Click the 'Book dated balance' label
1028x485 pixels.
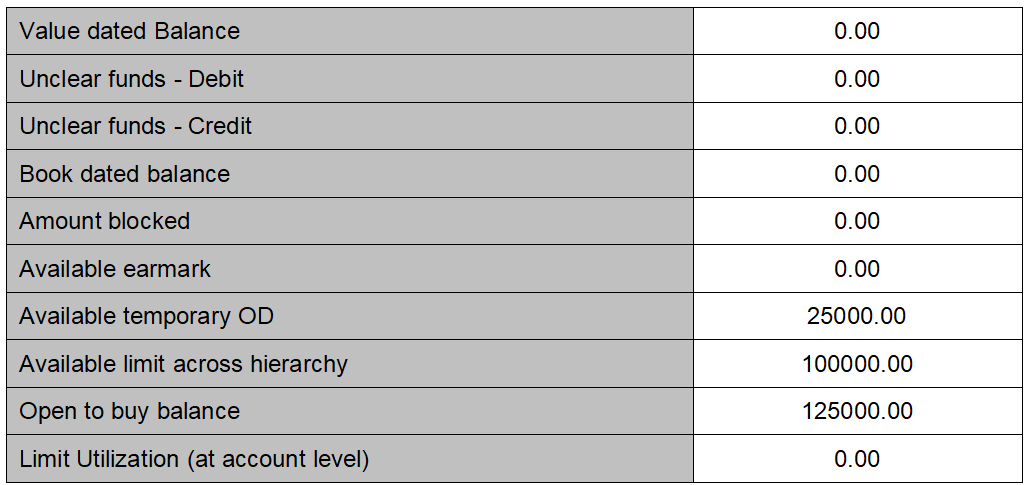pyautogui.click(x=125, y=174)
